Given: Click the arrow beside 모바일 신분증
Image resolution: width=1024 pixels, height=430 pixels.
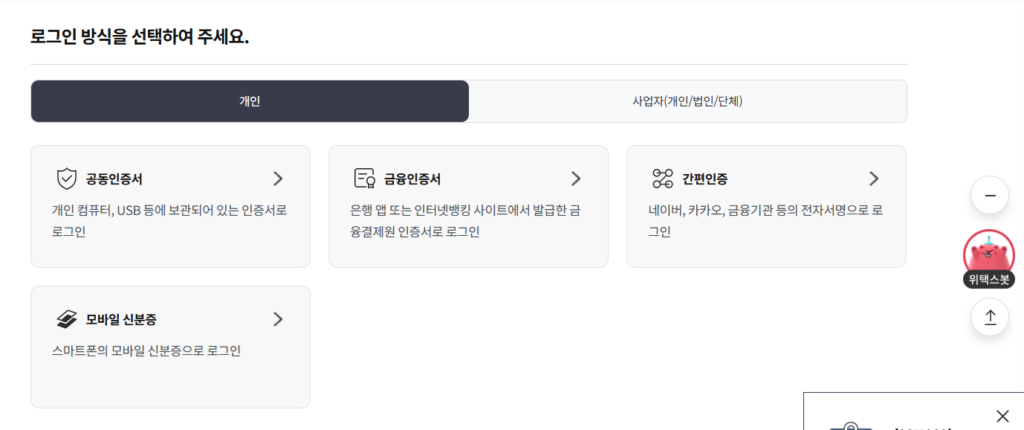Looking at the screenshot, I should (x=278, y=320).
